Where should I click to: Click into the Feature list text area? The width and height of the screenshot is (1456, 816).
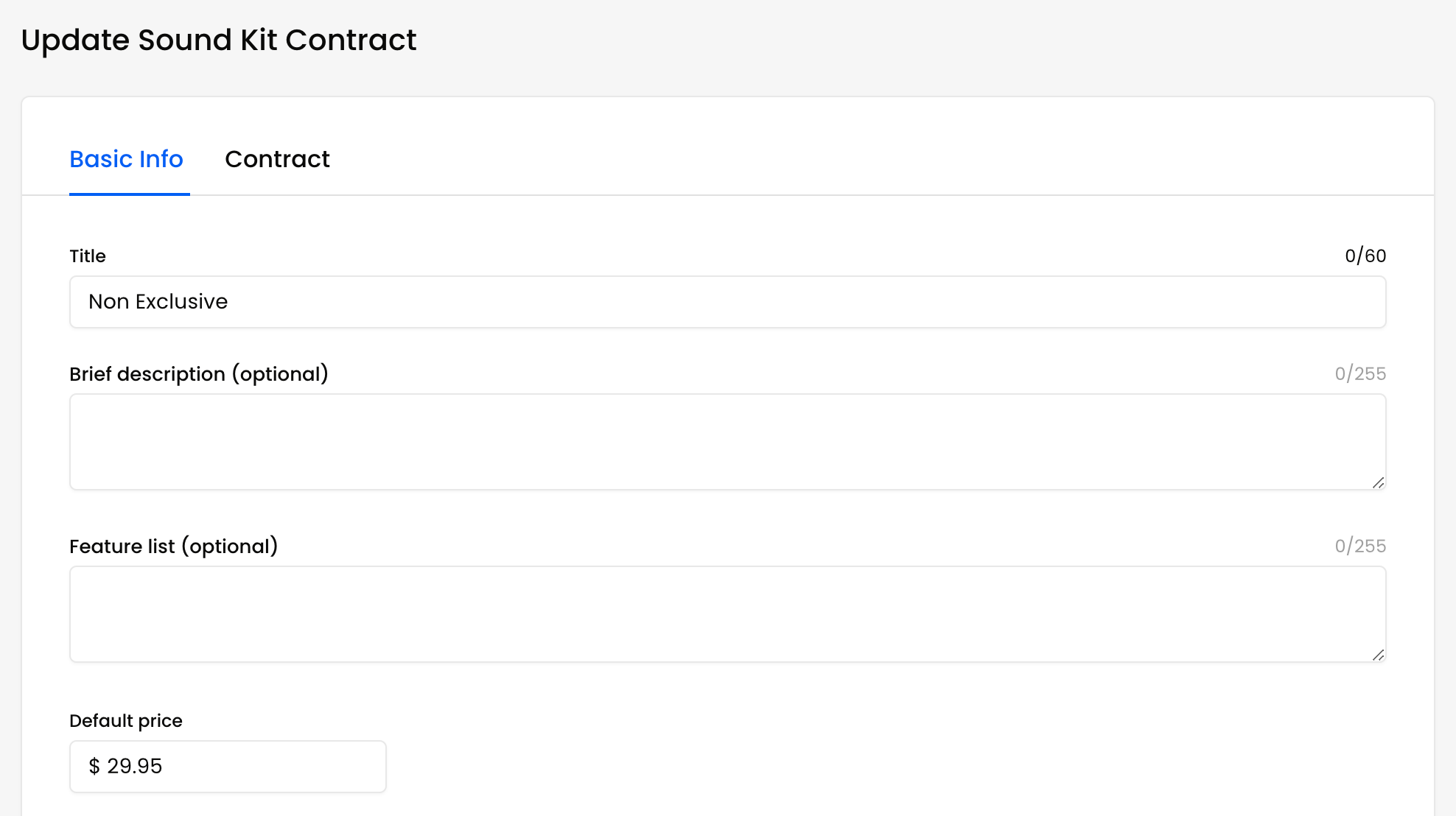point(727,613)
